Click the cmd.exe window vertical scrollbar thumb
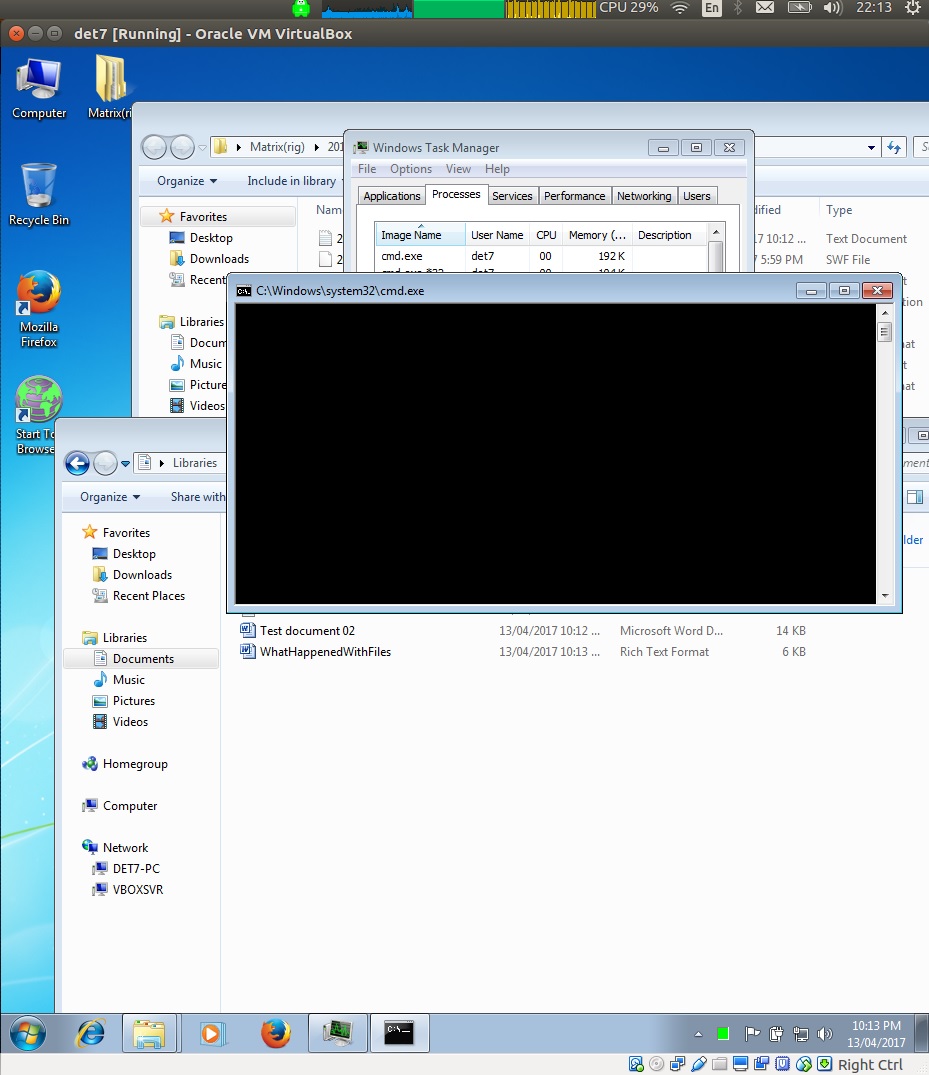The width and height of the screenshot is (929, 1075). (x=884, y=333)
